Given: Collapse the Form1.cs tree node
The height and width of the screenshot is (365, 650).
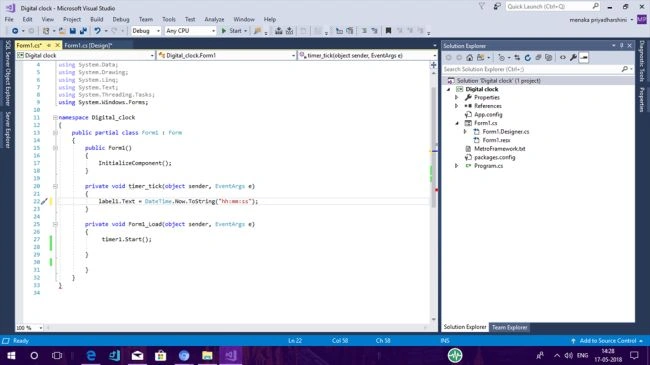Looking at the screenshot, I should click(x=457, y=123).
